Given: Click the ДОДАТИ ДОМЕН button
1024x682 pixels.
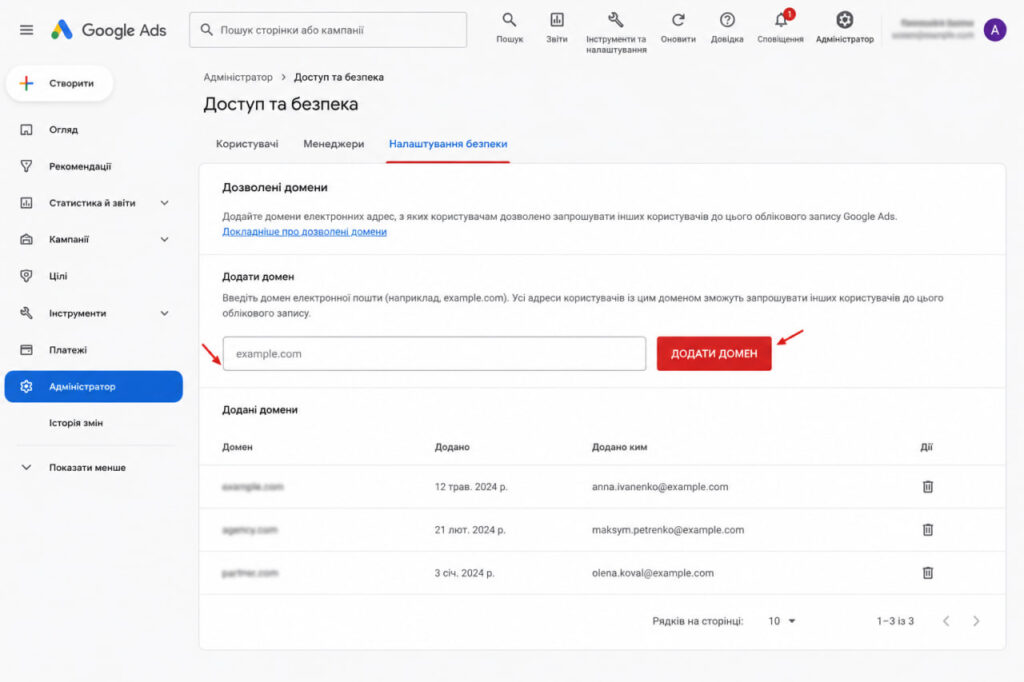Looking at the screenshot, I should tap(714, 353).
